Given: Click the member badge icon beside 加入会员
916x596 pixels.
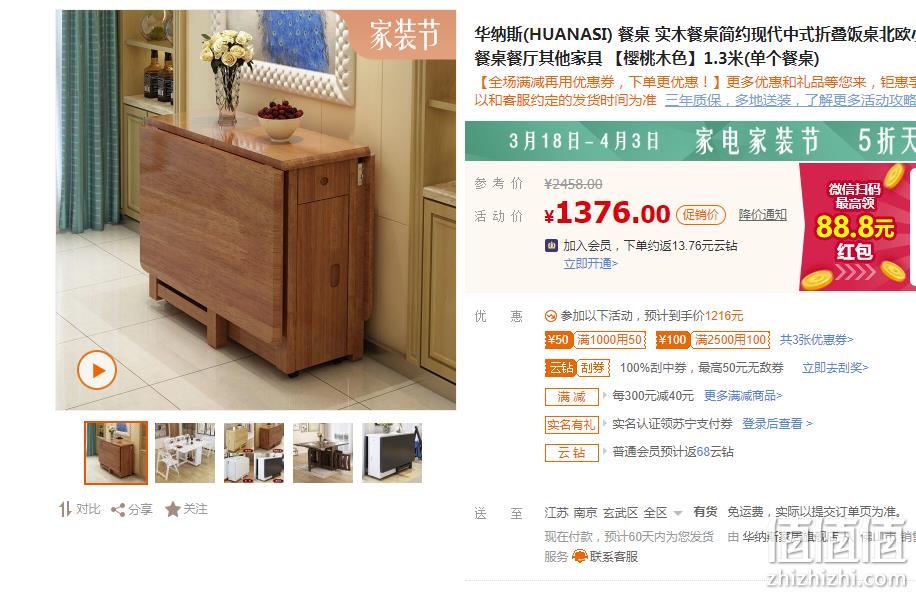Looking at the screenshot, I should coord(551,245).
